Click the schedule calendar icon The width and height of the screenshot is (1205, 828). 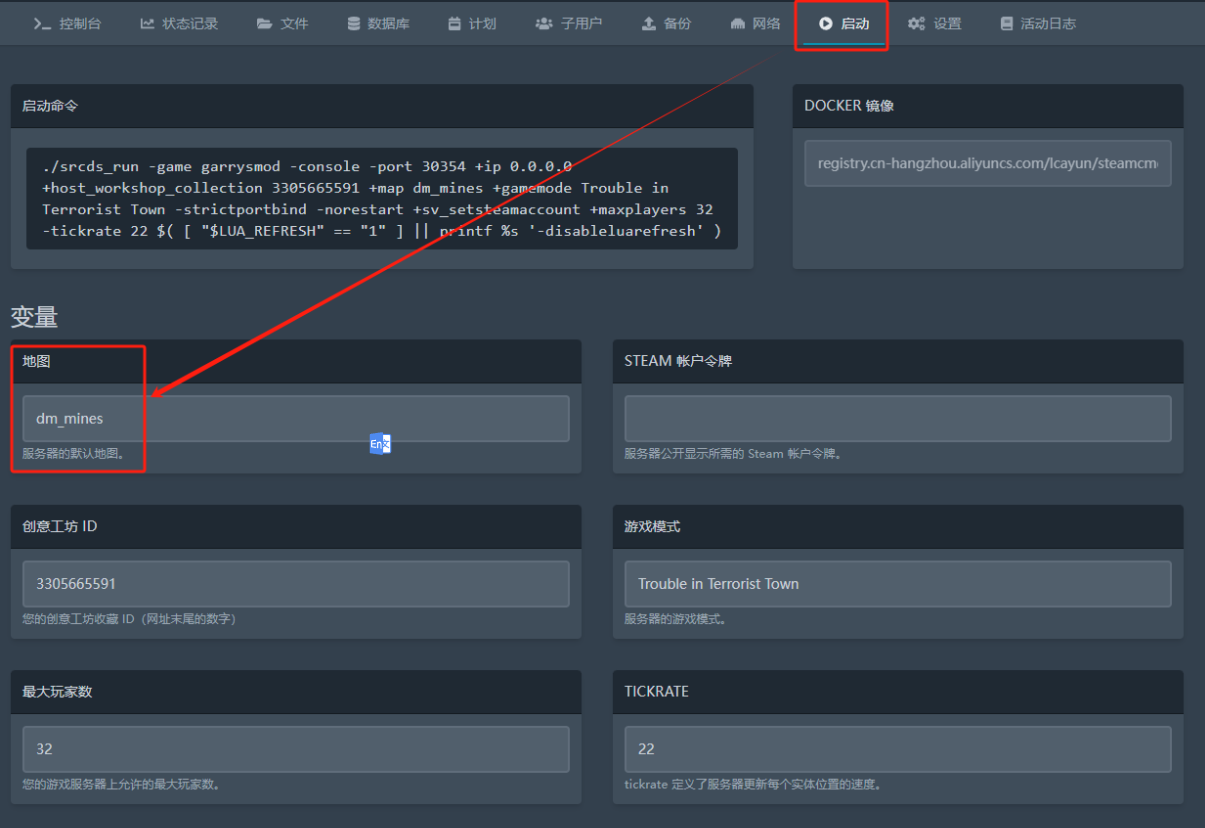(455, 24)
